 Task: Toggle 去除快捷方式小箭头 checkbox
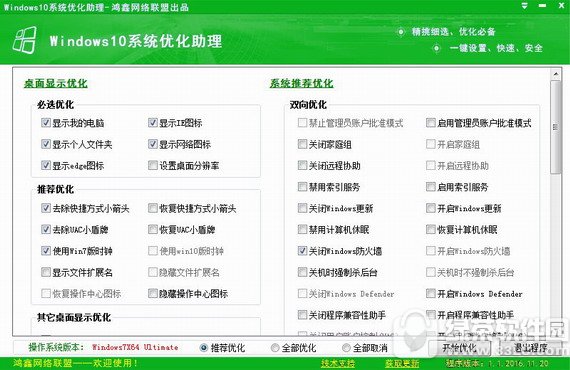(x=46, y=208)
